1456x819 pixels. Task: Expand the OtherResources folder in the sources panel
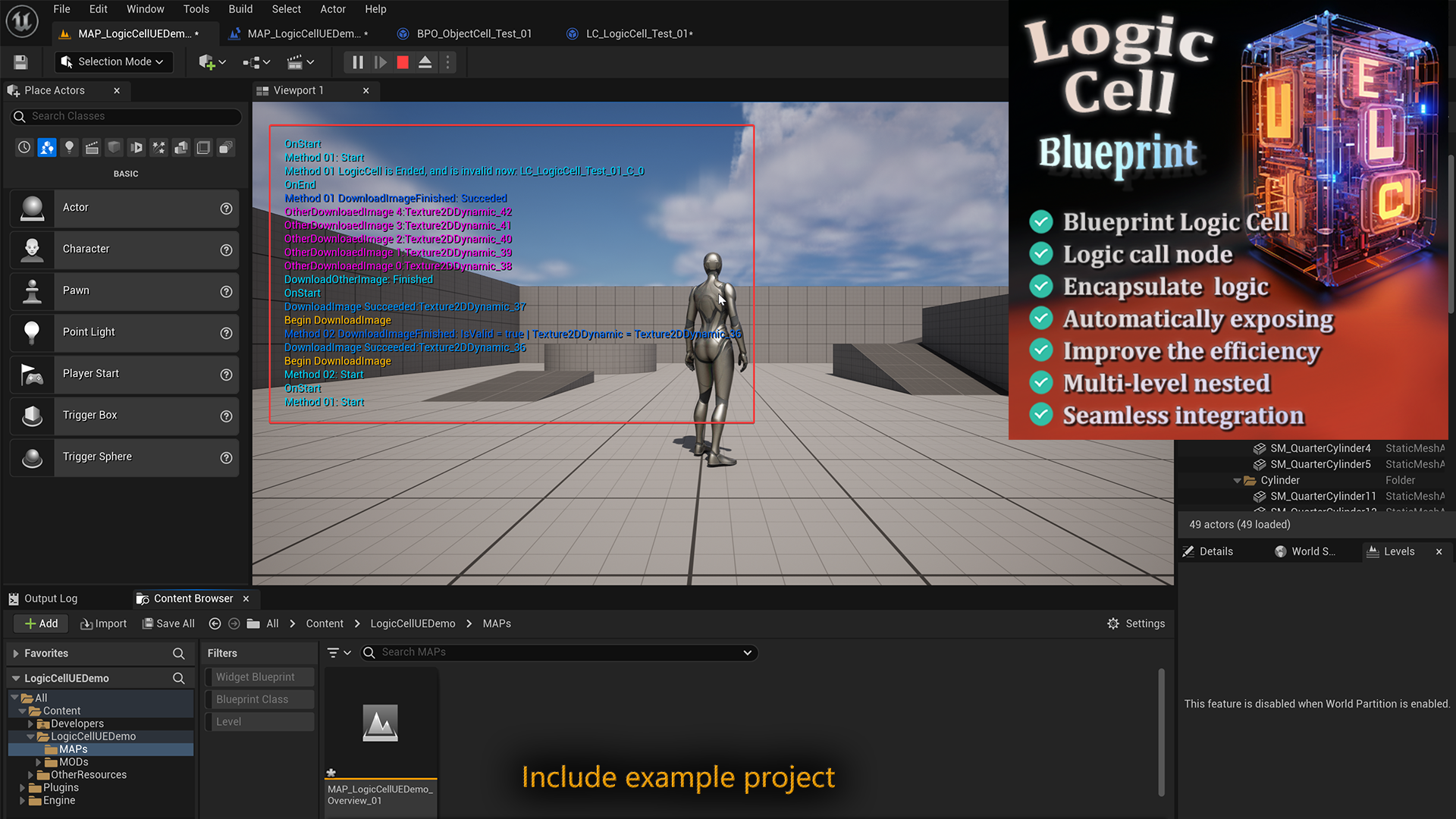click(x=31, y=774)
